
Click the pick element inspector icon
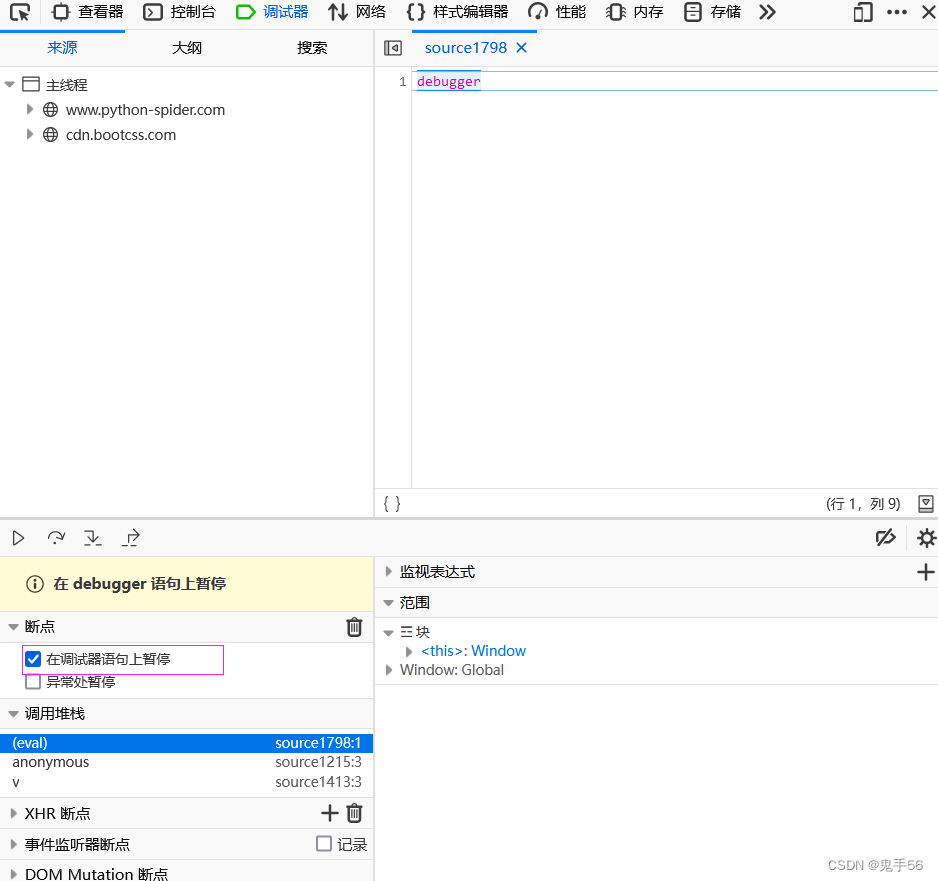coord(19,13)
